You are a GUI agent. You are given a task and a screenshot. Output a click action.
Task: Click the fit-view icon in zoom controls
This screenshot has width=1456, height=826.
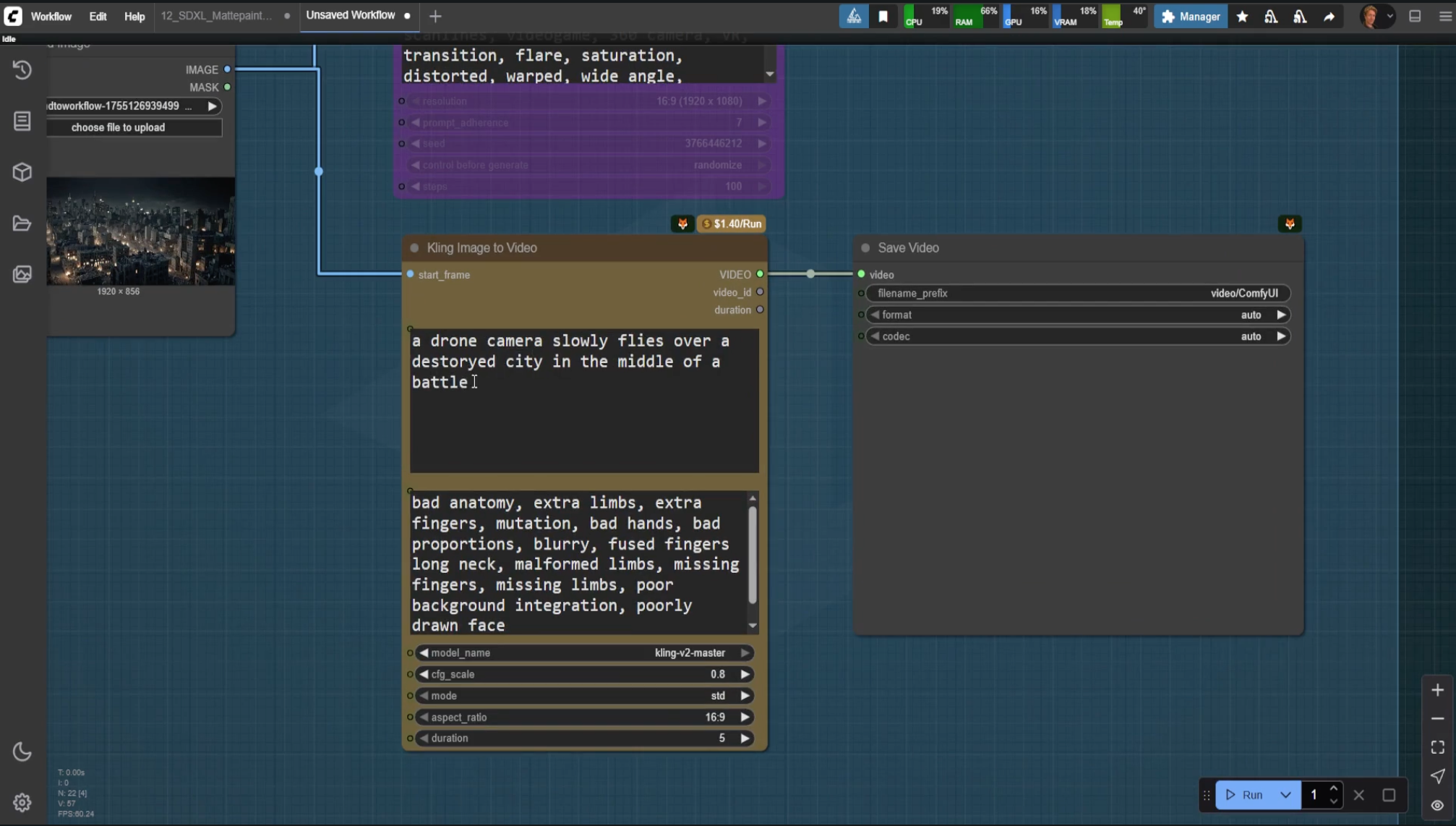[x=1437, y=748]
